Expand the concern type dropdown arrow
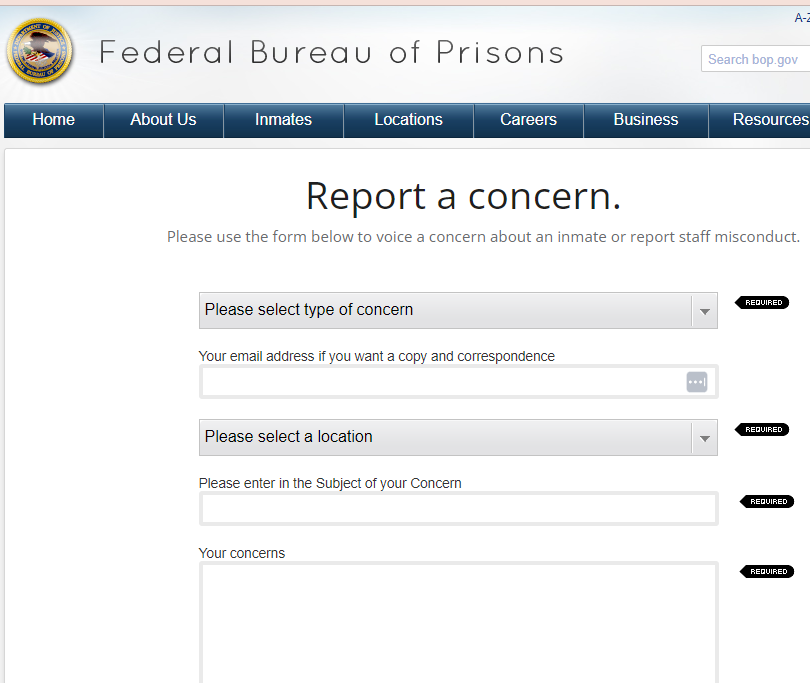The image size is (810, 683). tap(705, 311)
